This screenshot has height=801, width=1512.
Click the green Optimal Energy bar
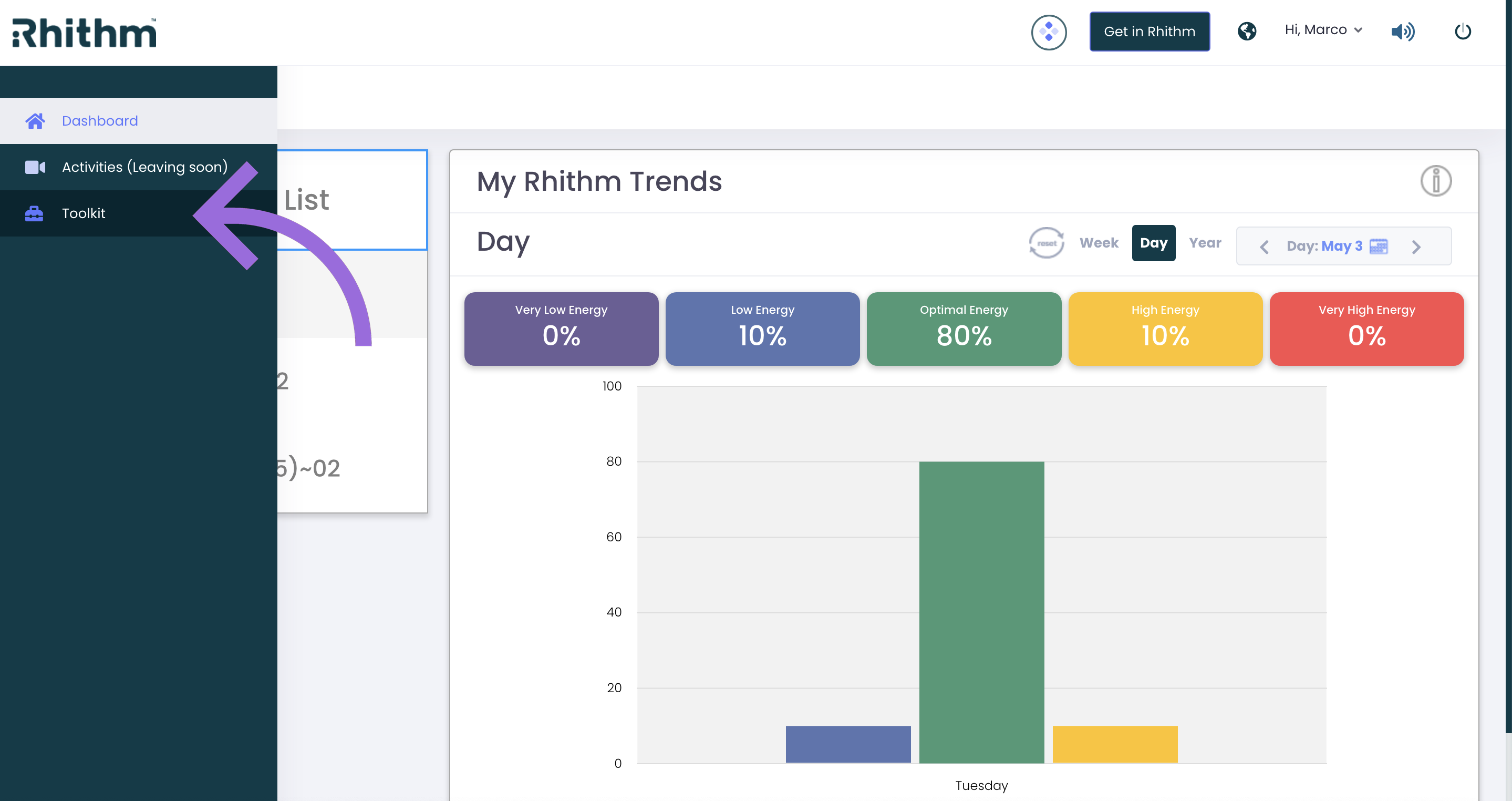point(981,612)
